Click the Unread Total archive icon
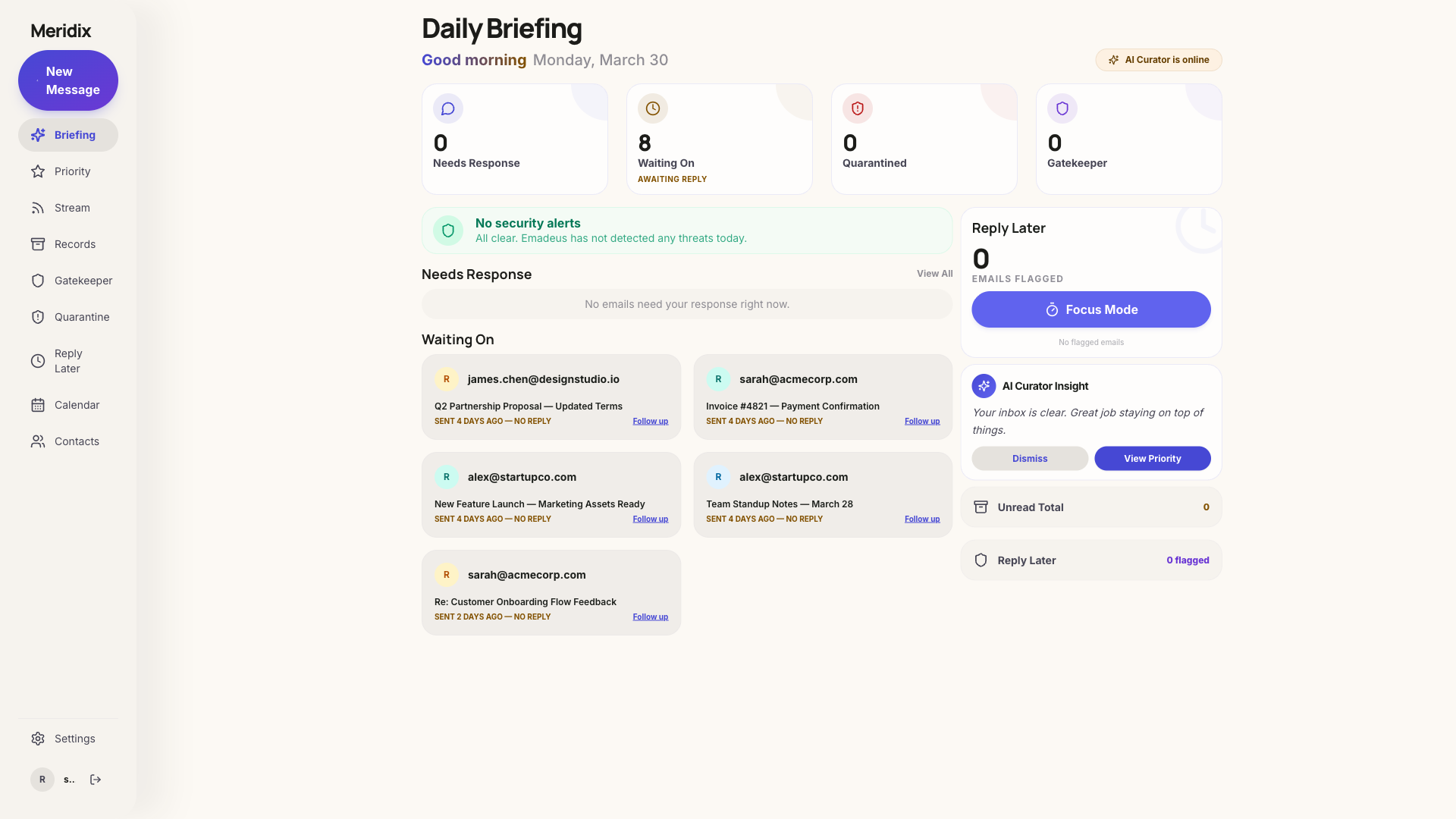The height and width of the screenshot is (819, 1456). click(981, 507)
